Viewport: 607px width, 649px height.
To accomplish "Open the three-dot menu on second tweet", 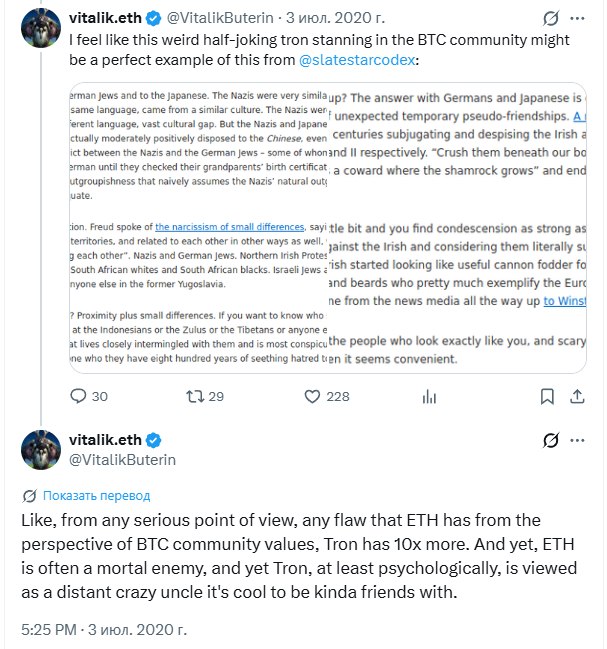I will 577,440.
